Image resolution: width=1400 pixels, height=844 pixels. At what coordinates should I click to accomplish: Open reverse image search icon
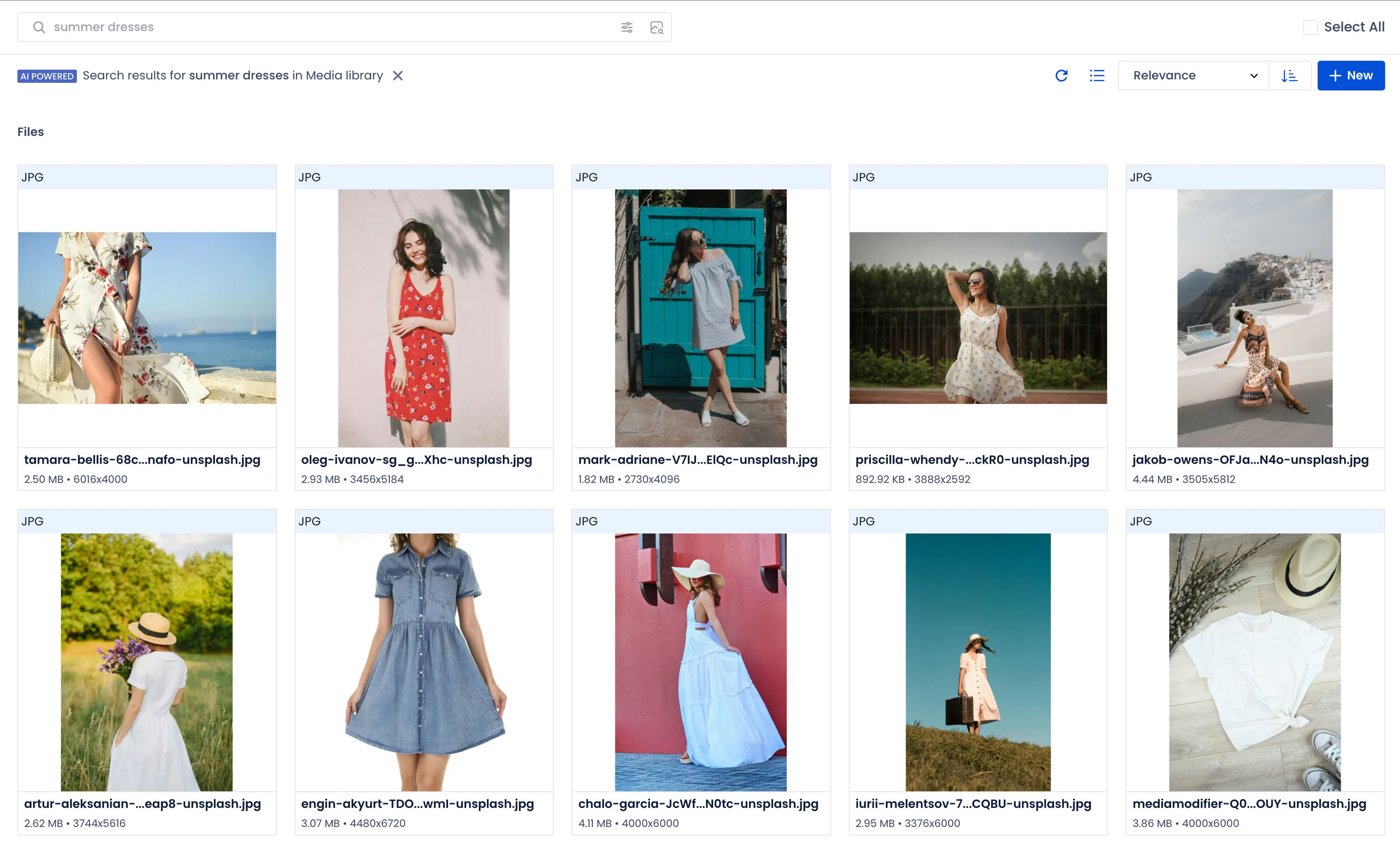point(657,27)
